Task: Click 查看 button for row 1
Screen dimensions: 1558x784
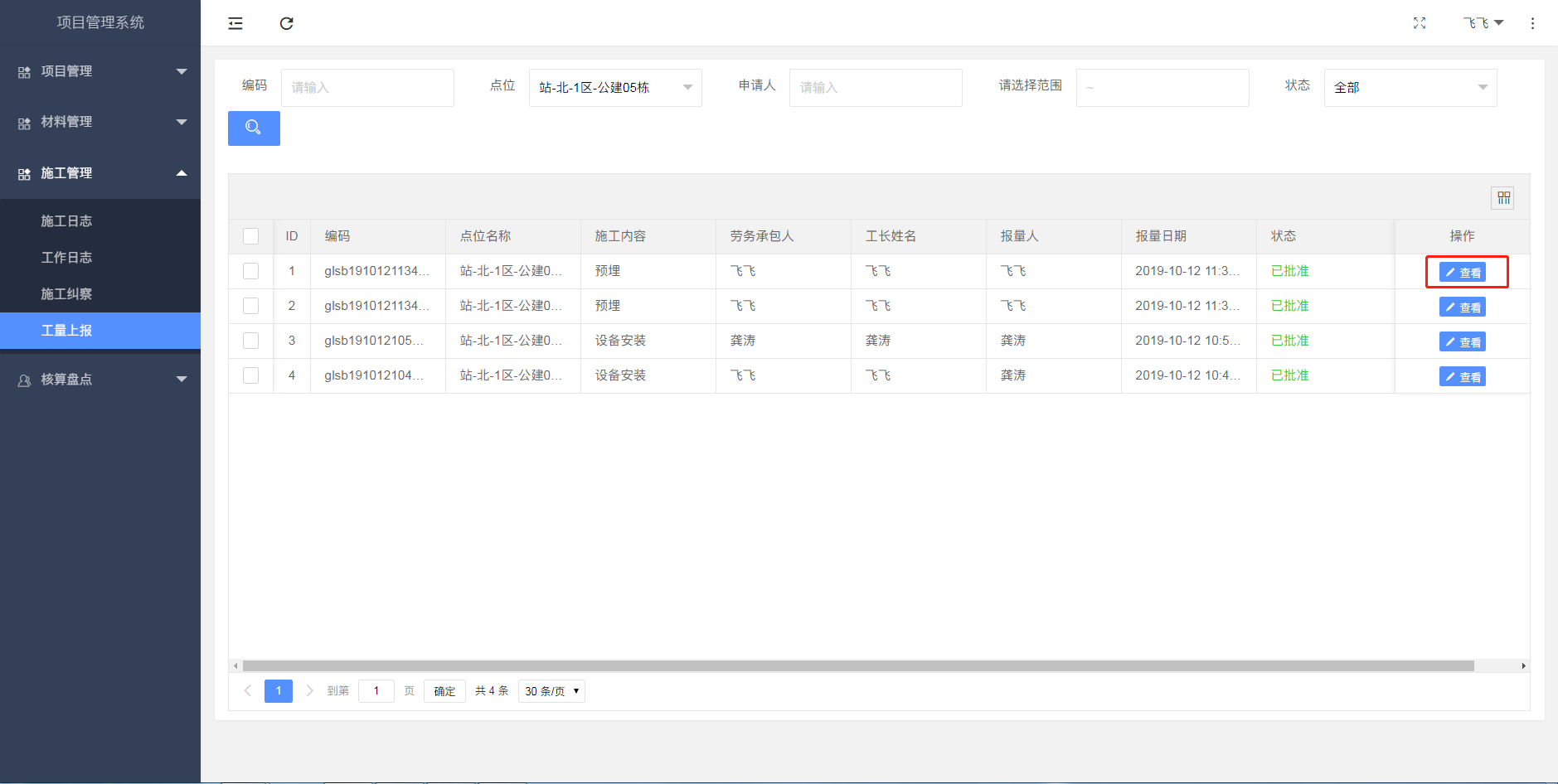Action: (1463, 273)
